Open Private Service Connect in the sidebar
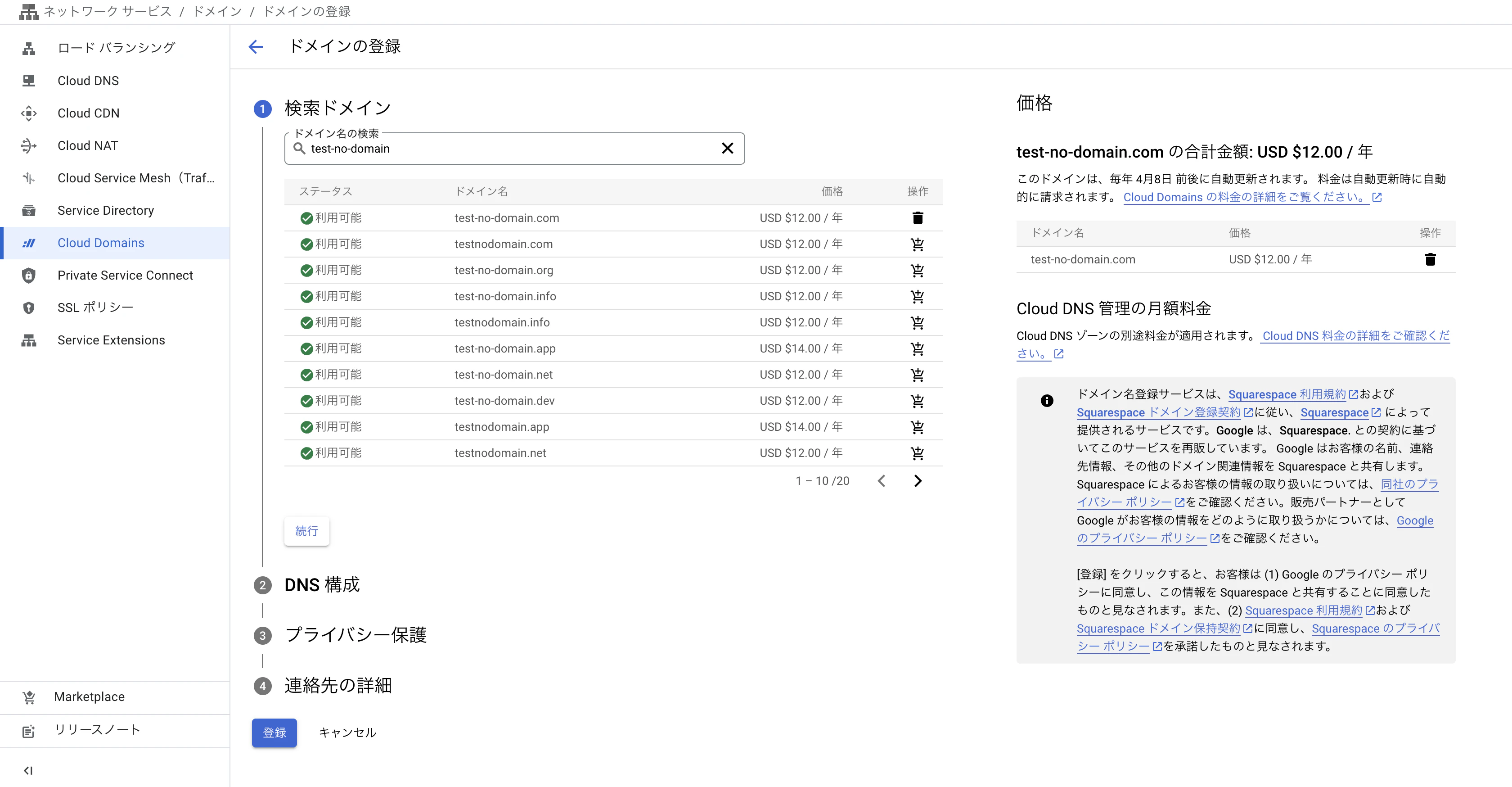The width and height of the screenshot is (1512, 787). (x=115, y=276)
